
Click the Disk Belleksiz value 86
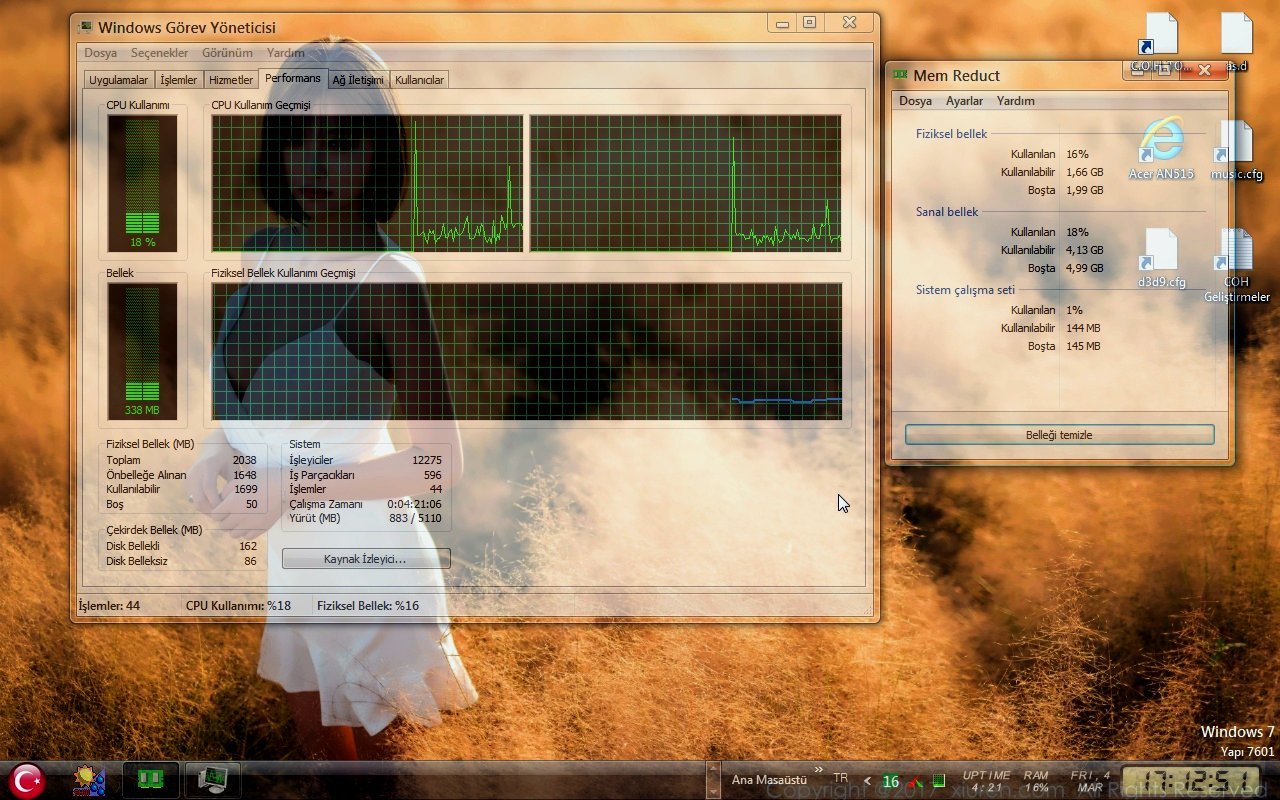[250, 561]
